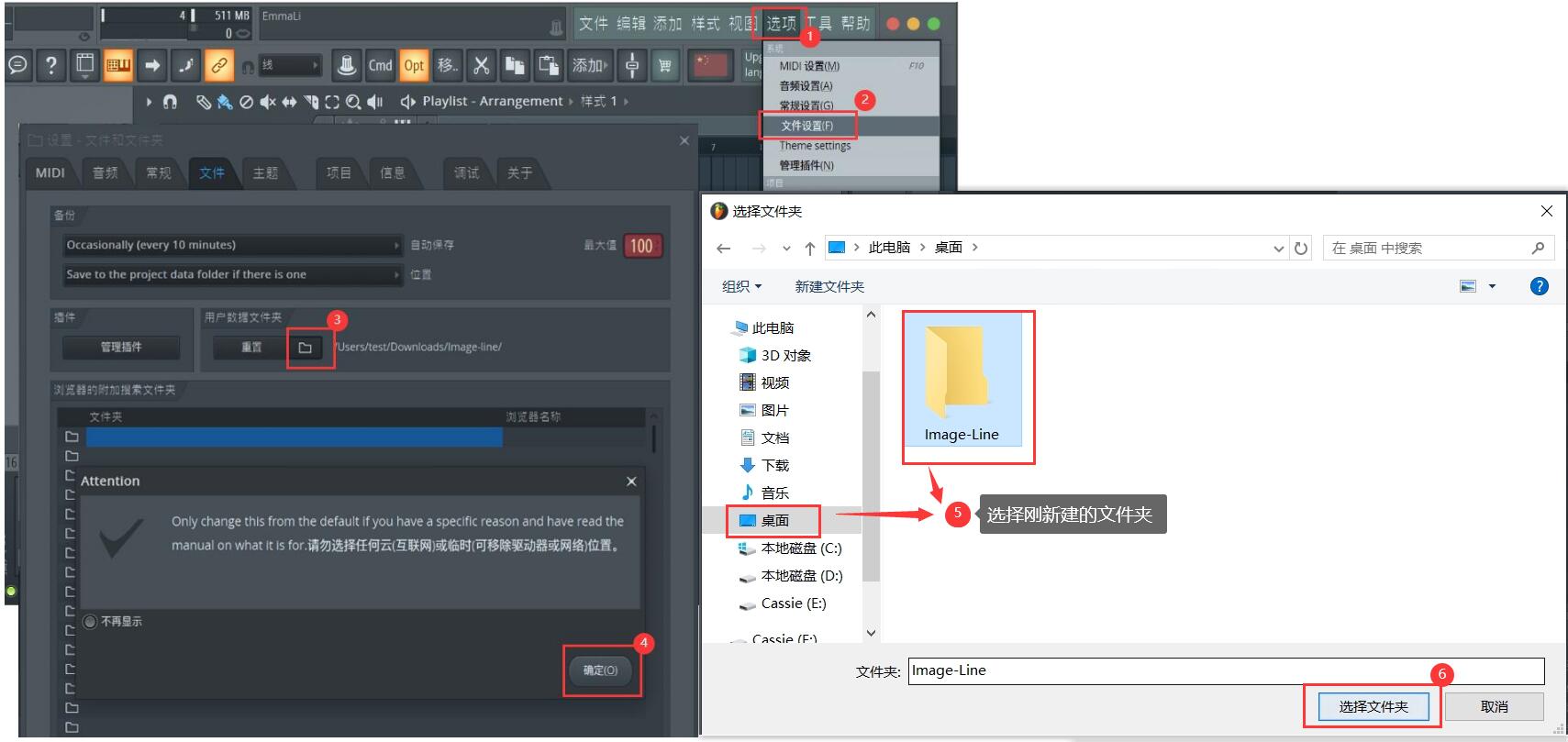Toggle the Opt button in toolbar

click(414, 65)
